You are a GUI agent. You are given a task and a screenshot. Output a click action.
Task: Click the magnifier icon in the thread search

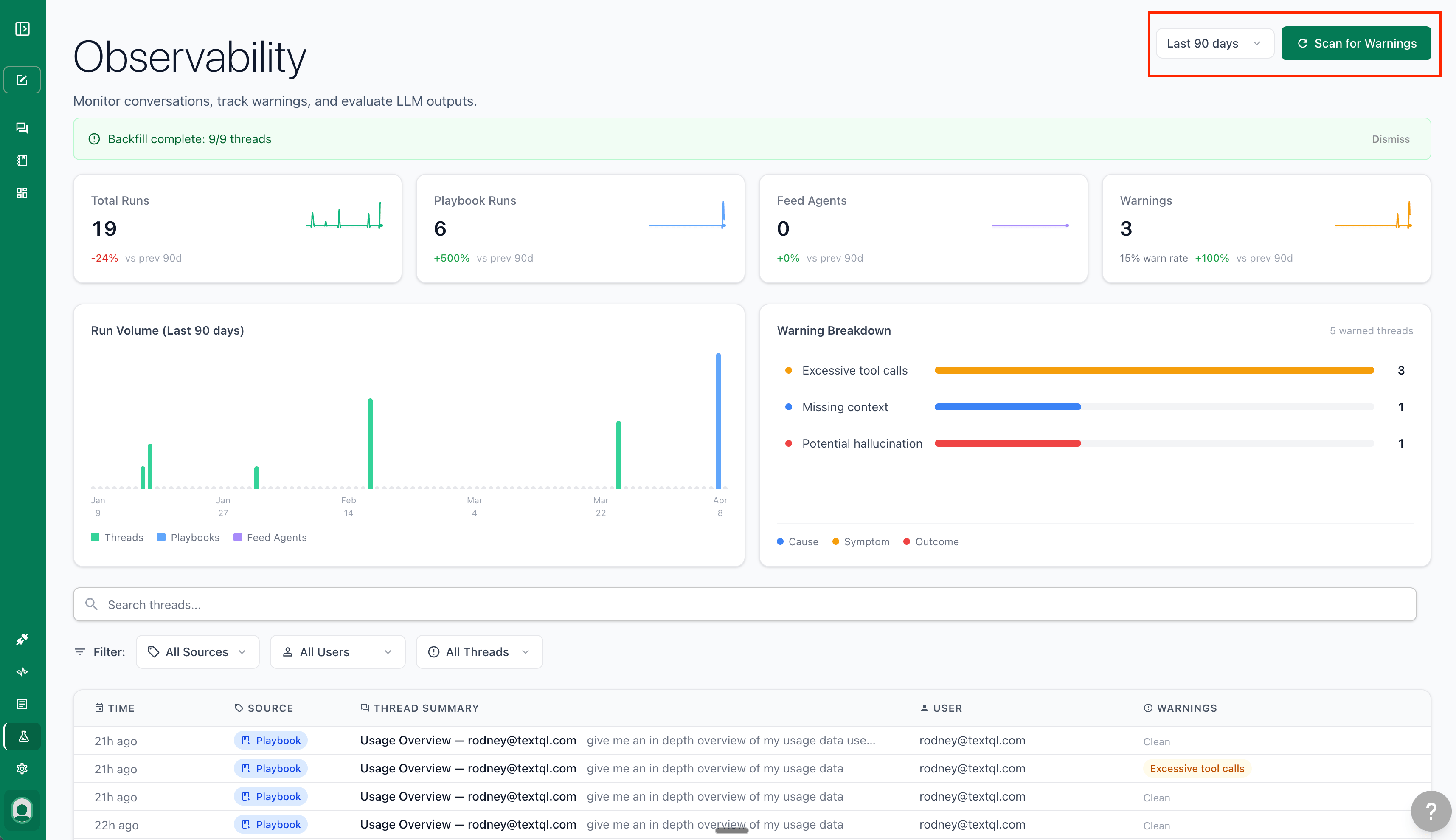pos(91,604)
